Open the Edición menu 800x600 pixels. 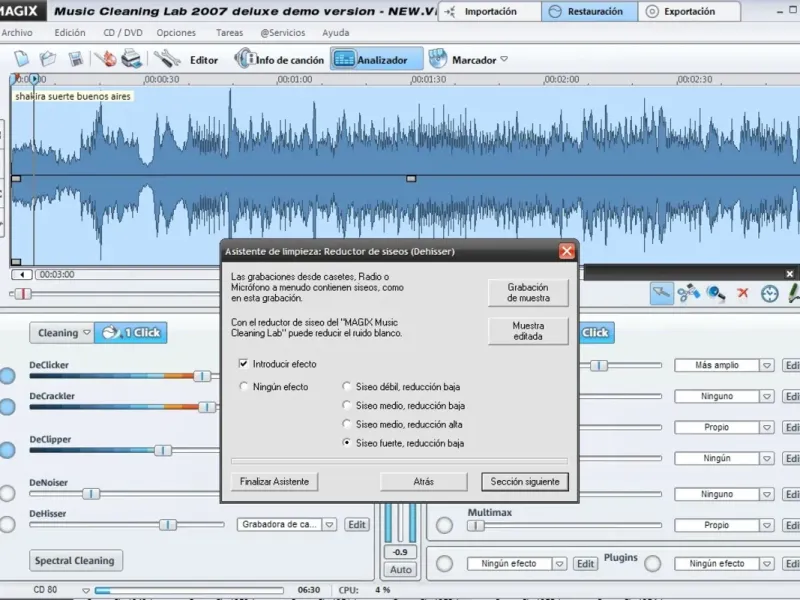coord(70,33)
